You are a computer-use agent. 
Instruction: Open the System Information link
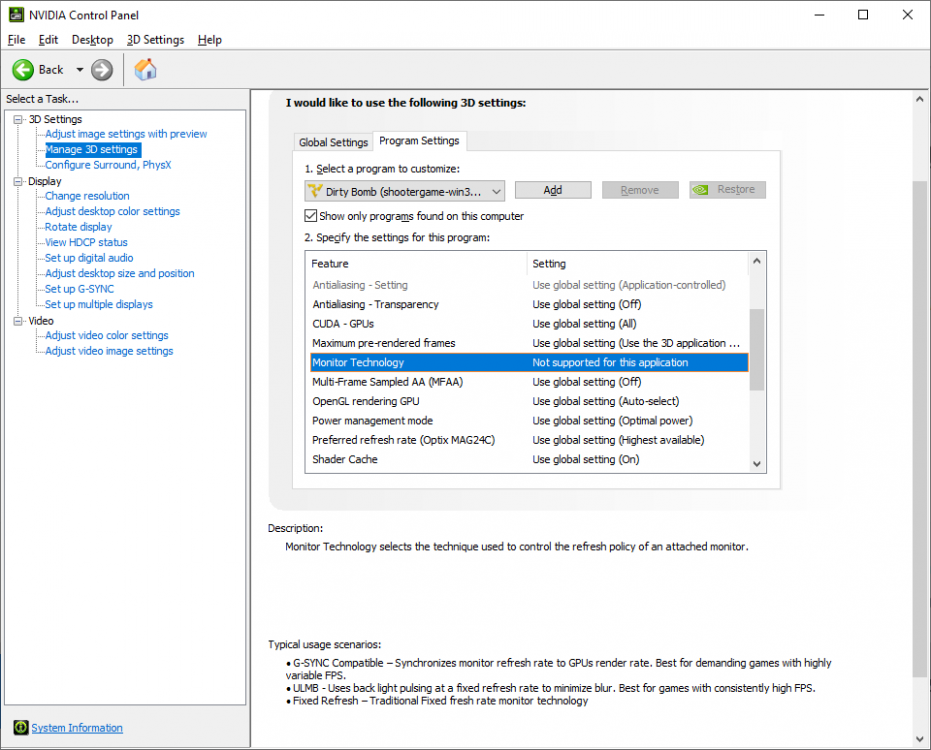pyautogui.click(x=77, y=727)
